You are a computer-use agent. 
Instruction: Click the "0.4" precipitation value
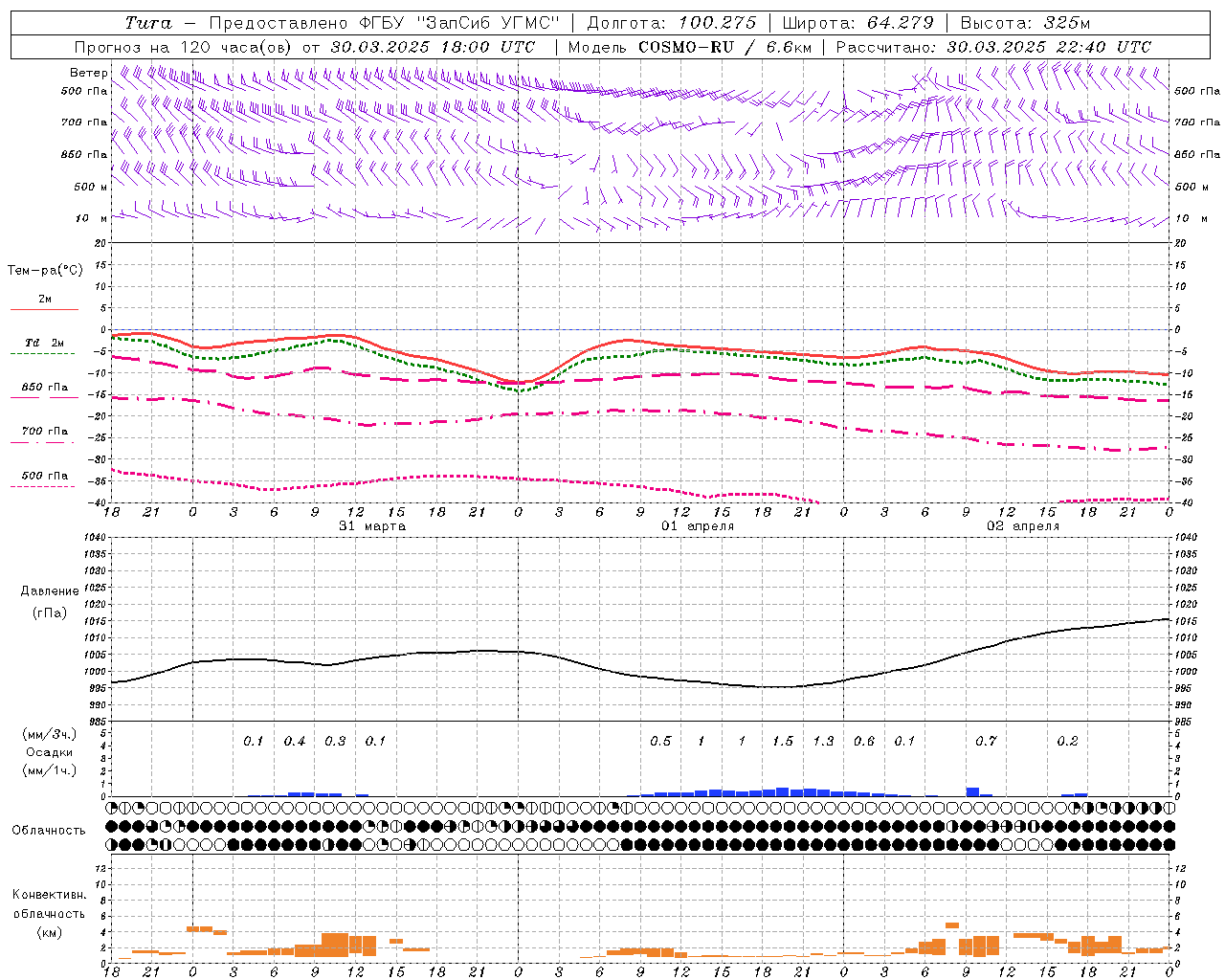pos(295,742)
